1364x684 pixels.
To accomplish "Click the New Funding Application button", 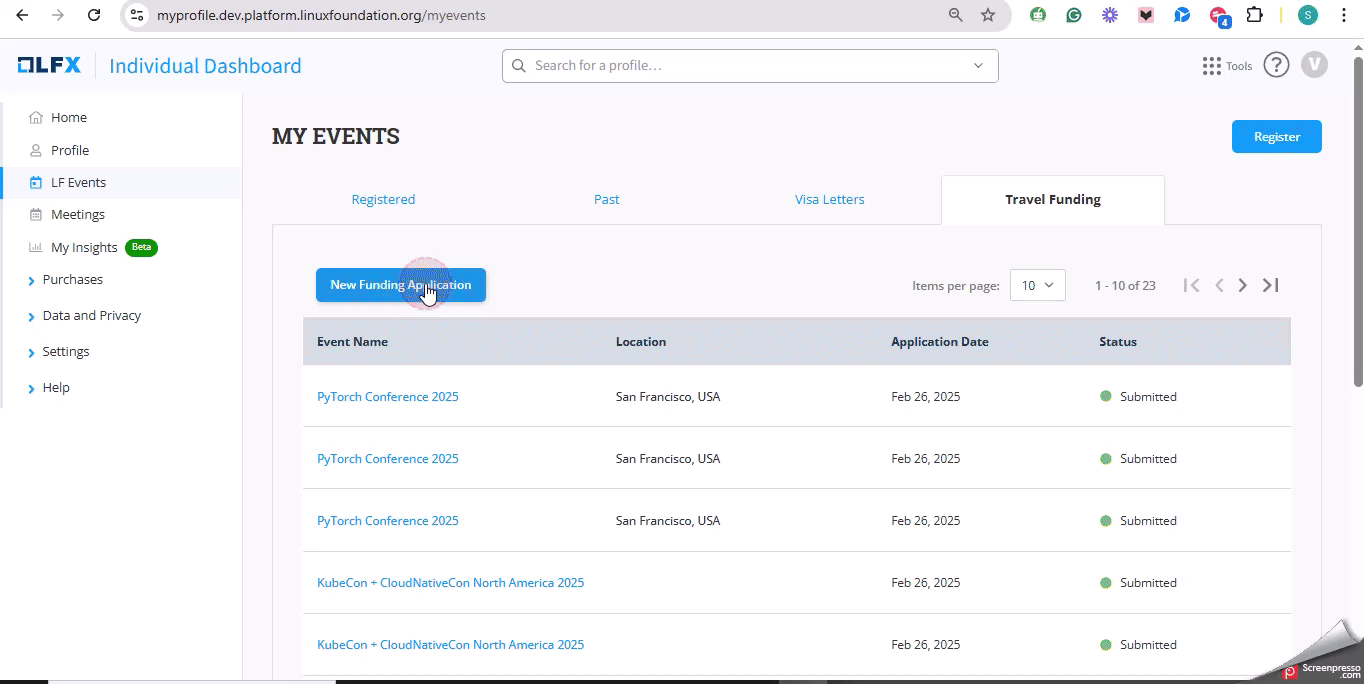I will (x=400, y=285).
